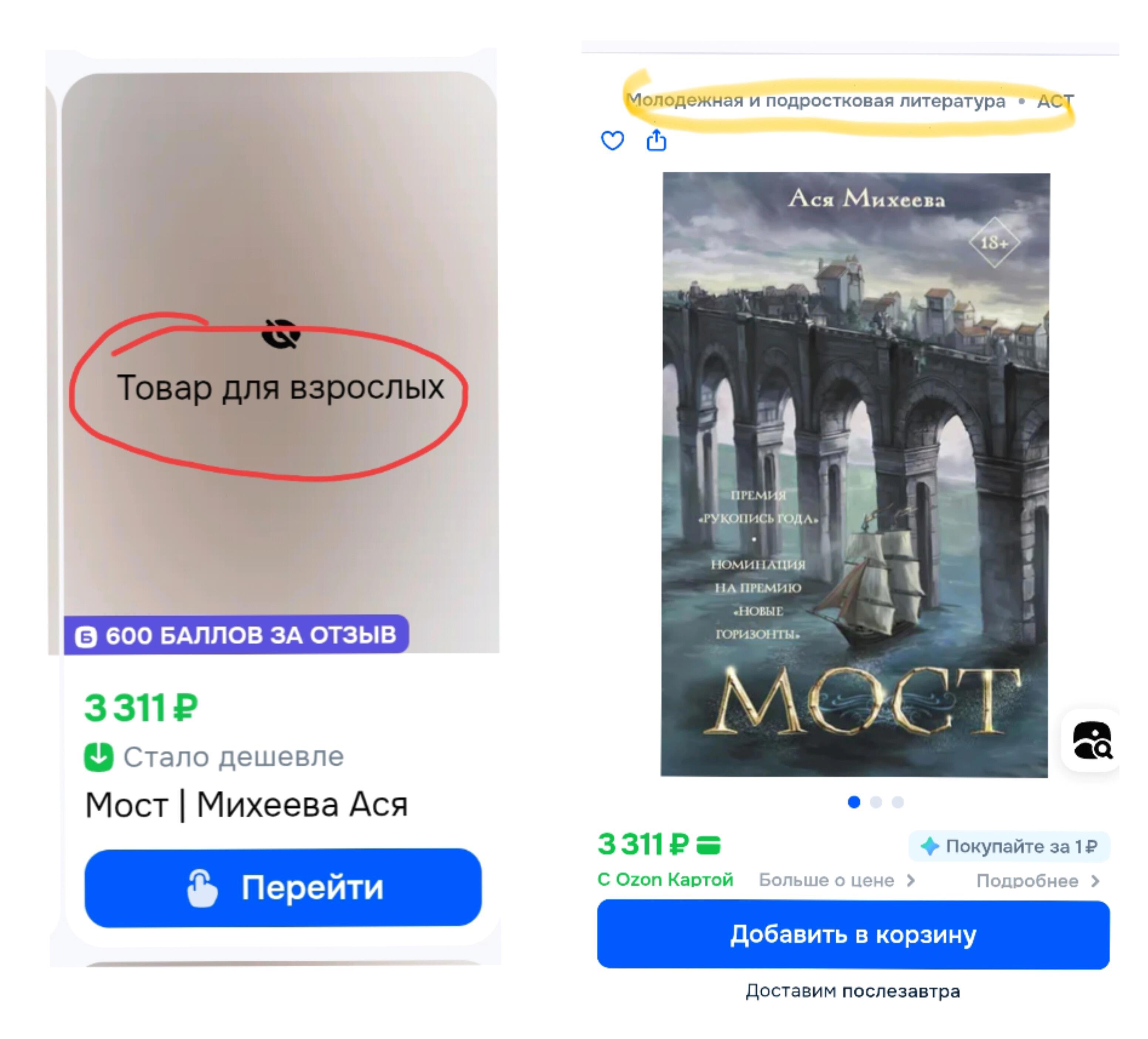This screenshot has height=1039, width=1148.
Task: Tap '600 баллов за отзыв' badge
Action: [236, 635]
